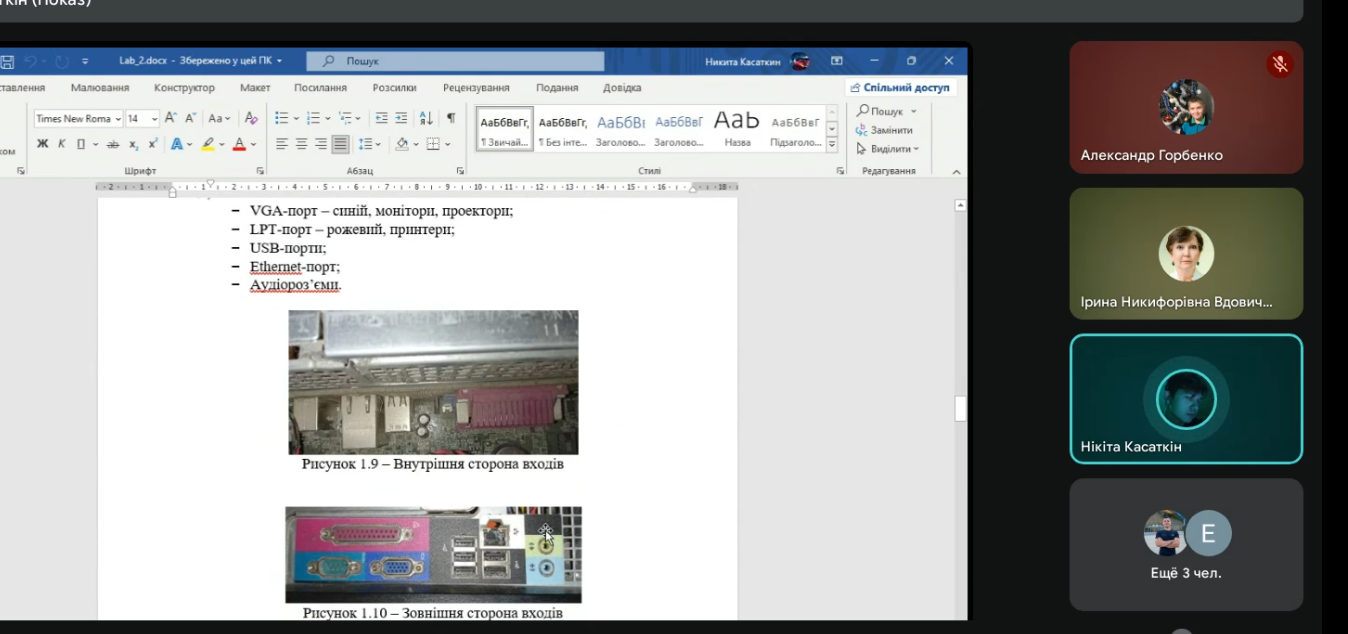Increase font size with the grow font icon
This screenshot has width=1348, height=634.
pyautogui.click(x=171, y=118)
